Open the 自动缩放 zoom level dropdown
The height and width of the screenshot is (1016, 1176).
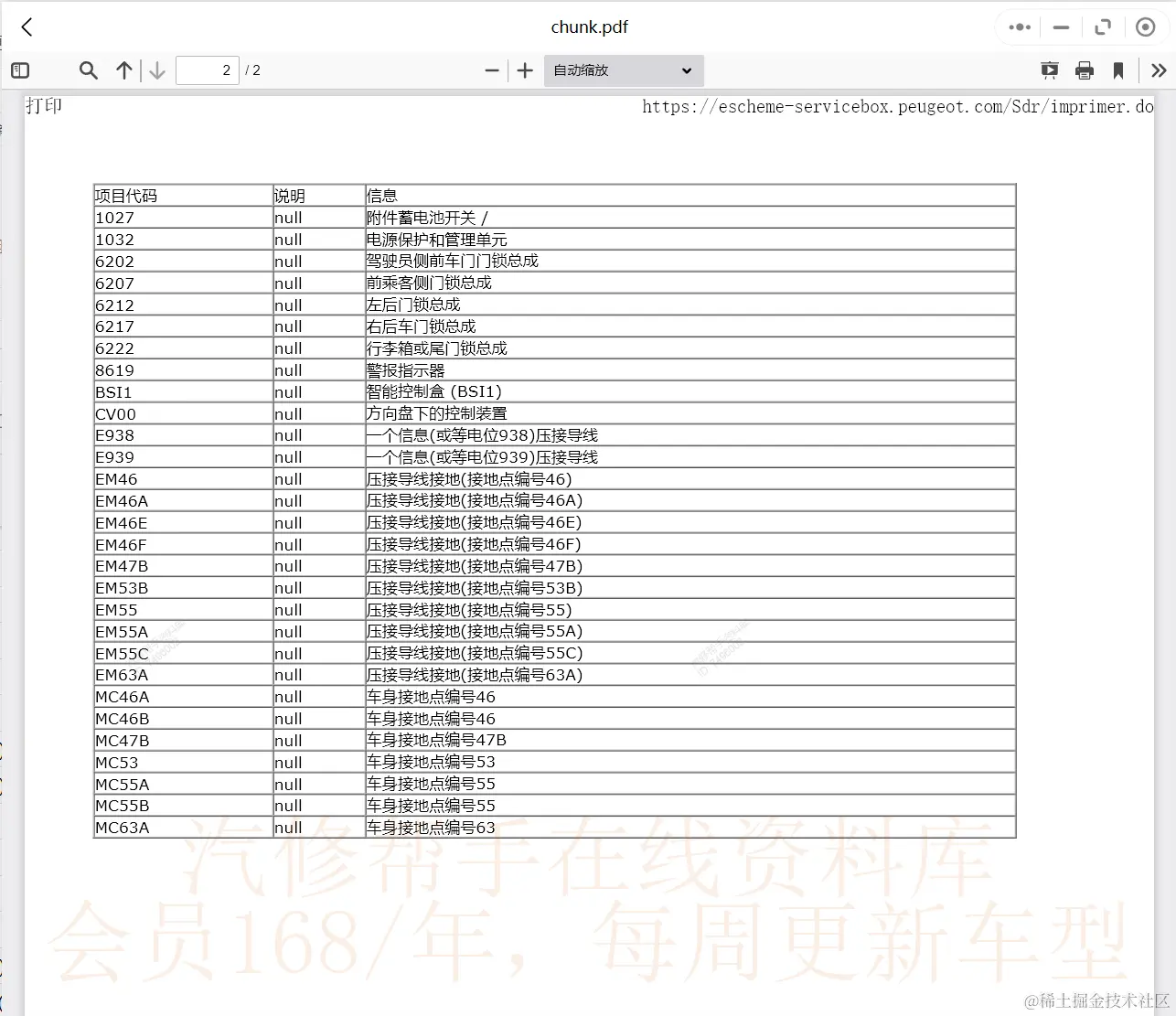coord(623,70)
